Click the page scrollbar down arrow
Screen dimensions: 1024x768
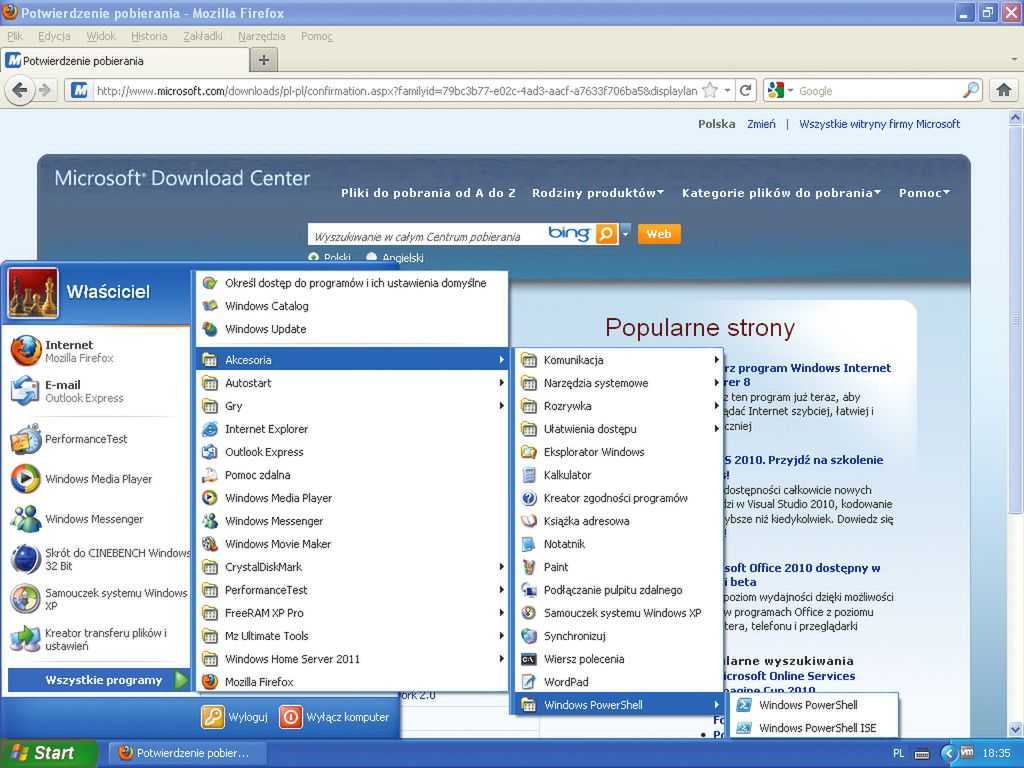[1016, 729]
